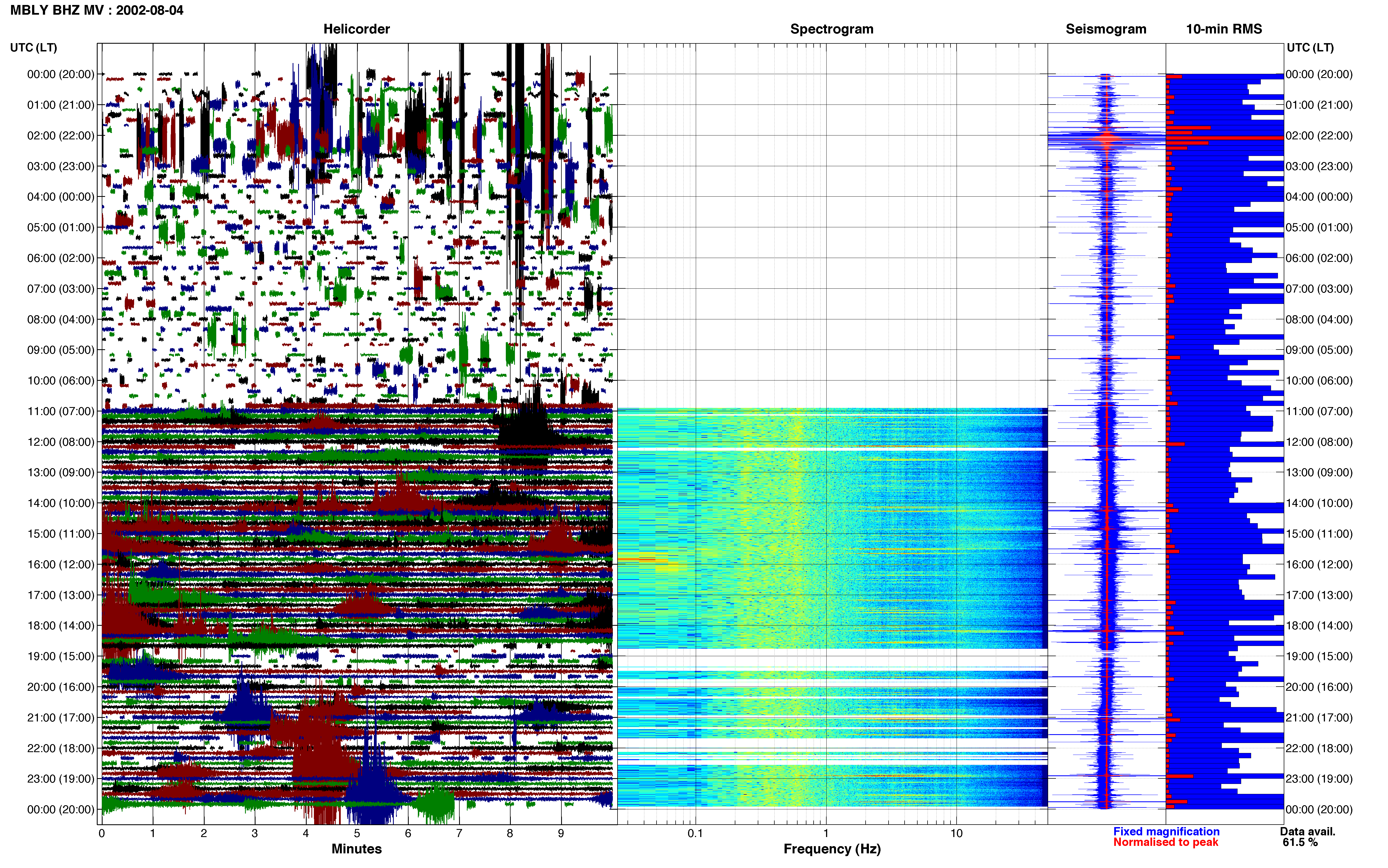Click "07:00 (03:00)" on the helicorder time axis
The height and width of the screenshot is (868, 1388).
tap(61, 289)
